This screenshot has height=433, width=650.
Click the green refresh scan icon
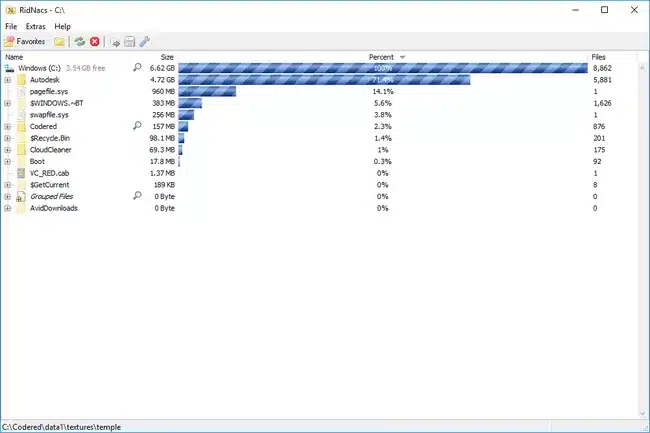coord(80,41)
